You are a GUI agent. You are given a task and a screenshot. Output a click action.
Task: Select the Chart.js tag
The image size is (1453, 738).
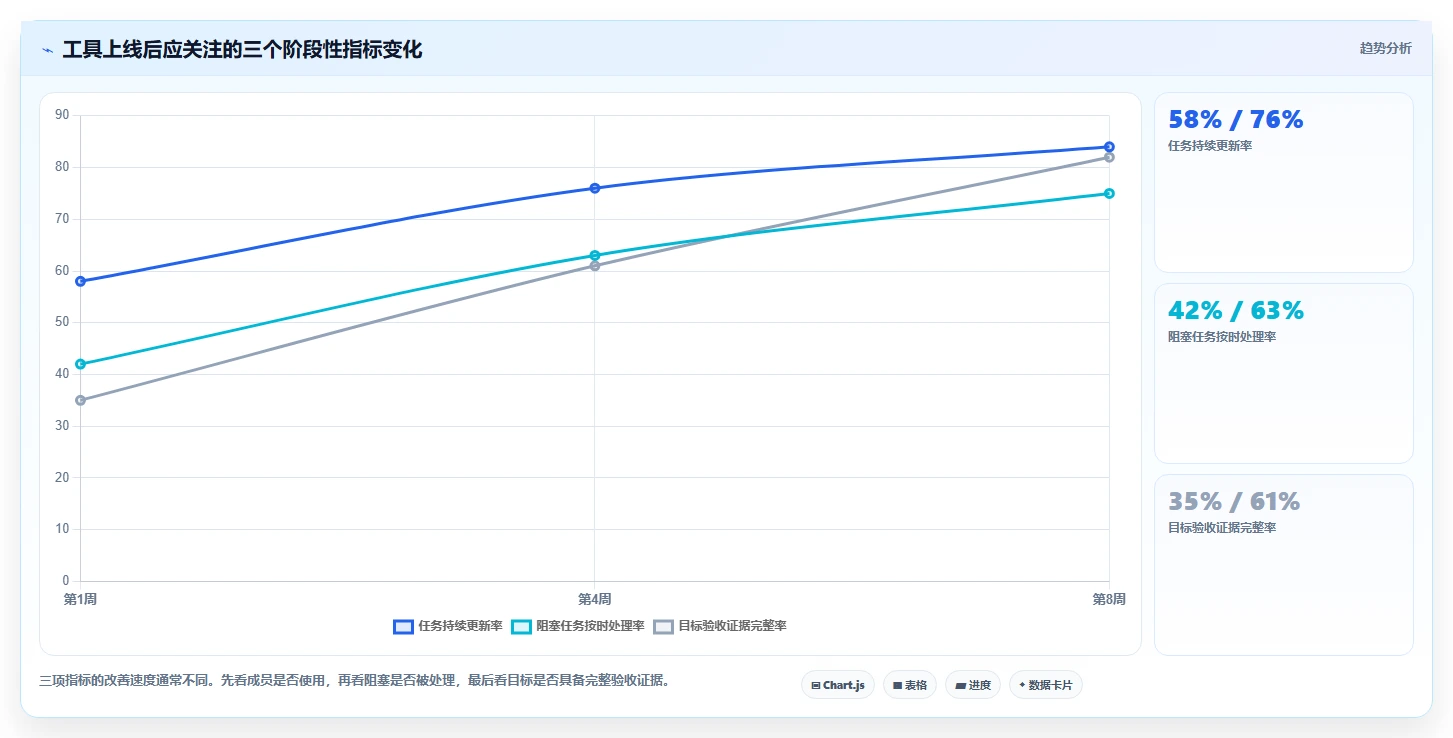tap(838, 685)
